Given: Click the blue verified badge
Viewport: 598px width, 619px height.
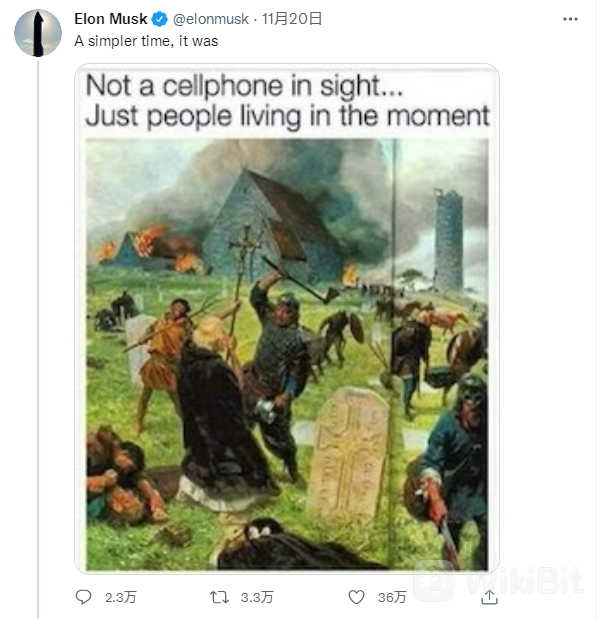Looking at the screenshot, I should [159, 19].
